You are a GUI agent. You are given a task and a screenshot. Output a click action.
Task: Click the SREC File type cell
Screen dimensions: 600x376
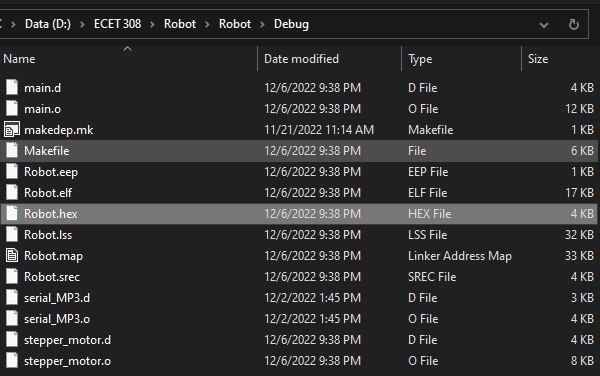pyautogui.click(x=432, y=277)
